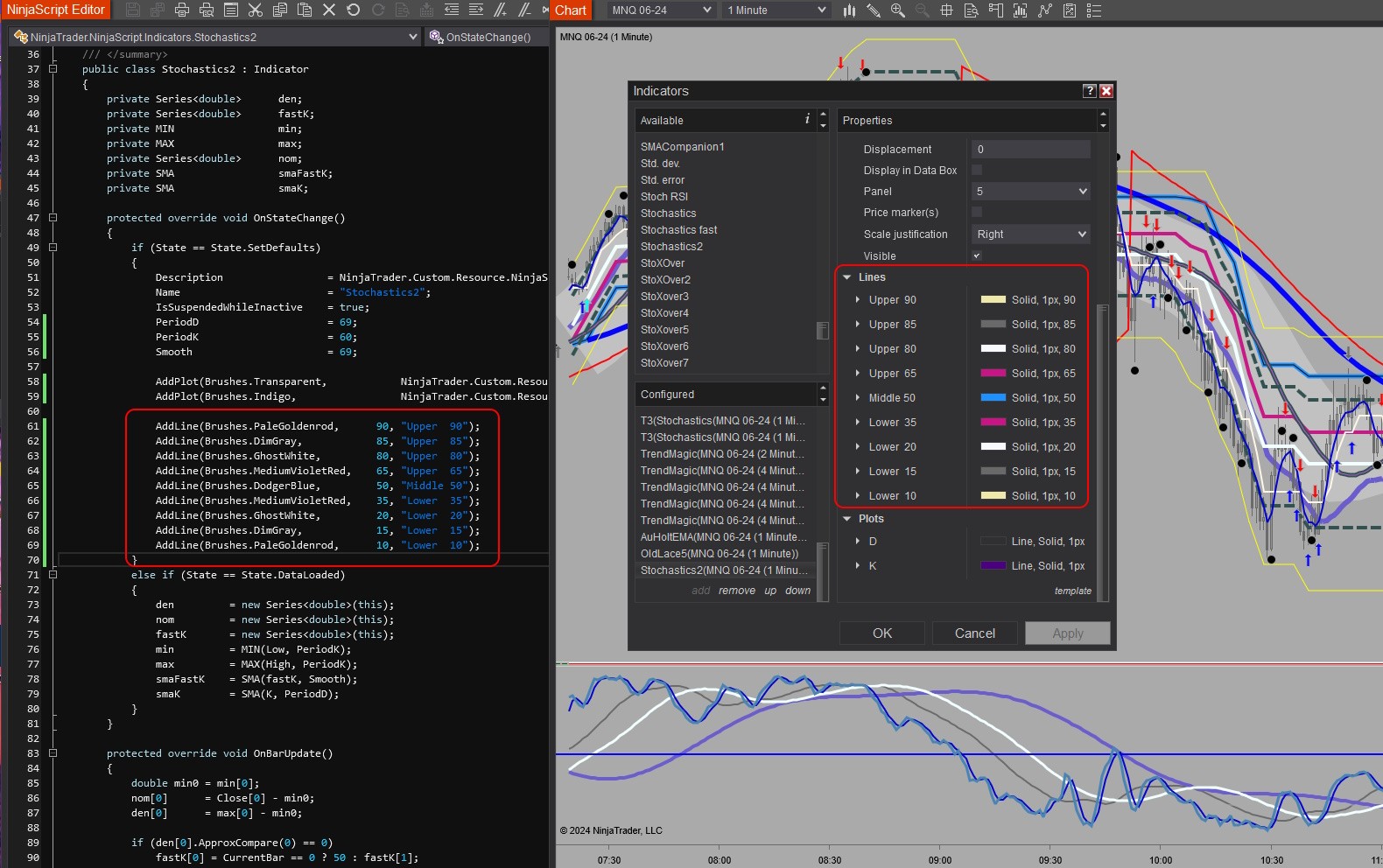
Task: Click the Displacement input field
Action: [x=1030, y=150]
